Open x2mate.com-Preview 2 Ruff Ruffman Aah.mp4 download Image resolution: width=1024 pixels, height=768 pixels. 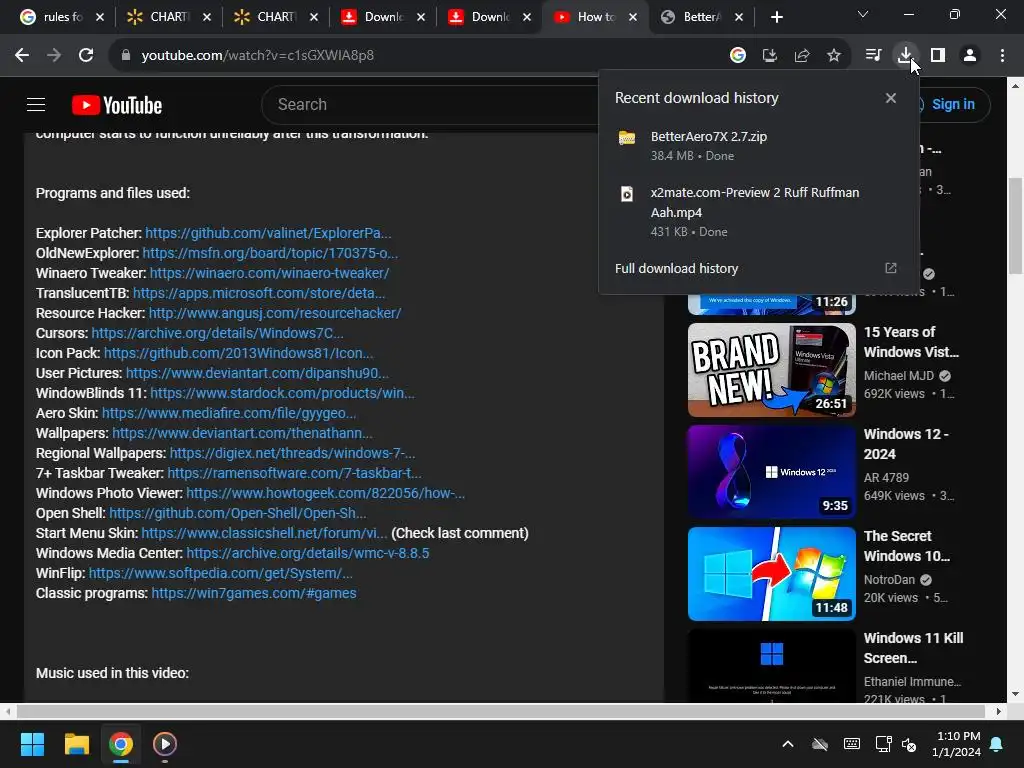(x=758, y=212)
